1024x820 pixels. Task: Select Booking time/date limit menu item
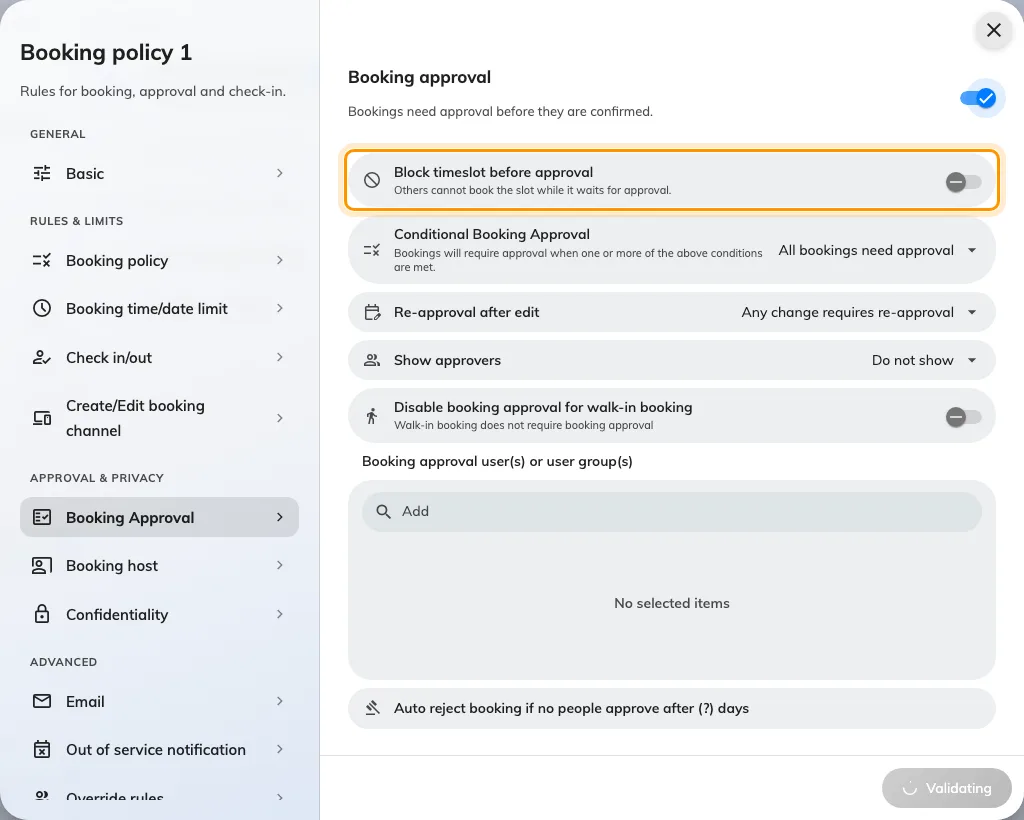click(159, 308)
